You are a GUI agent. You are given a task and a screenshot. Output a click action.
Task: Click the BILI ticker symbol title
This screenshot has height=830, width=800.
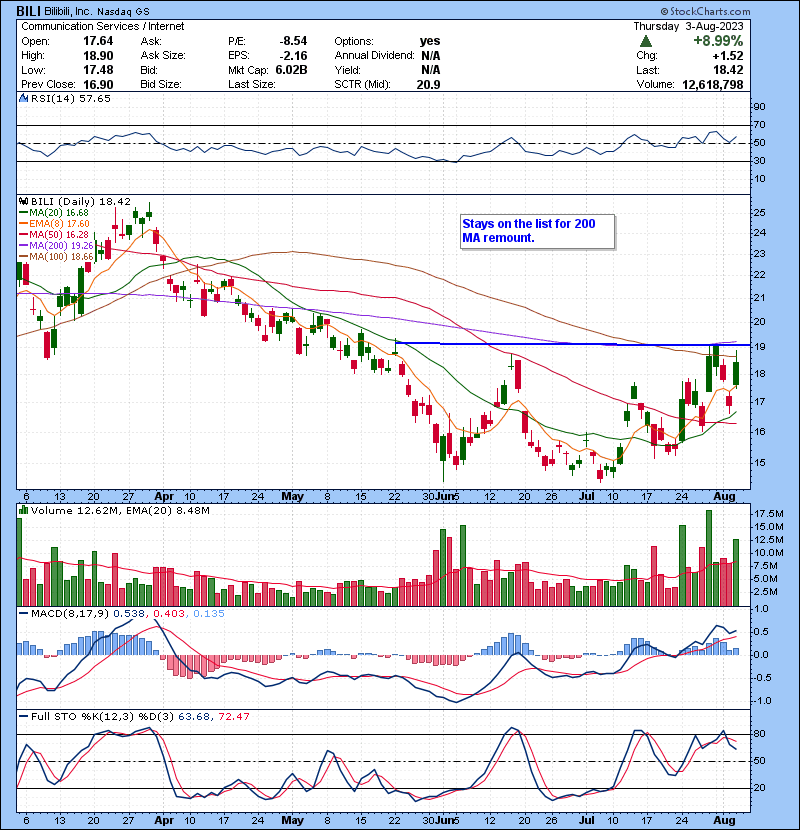coord(28,11)
